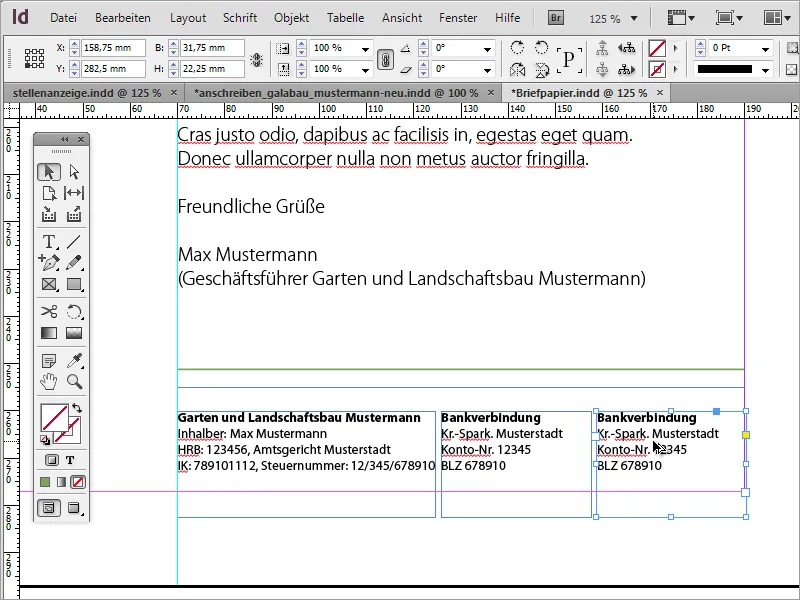
Task: Toggle constrain proportions for scaling chain
Action: click(386, 60)
